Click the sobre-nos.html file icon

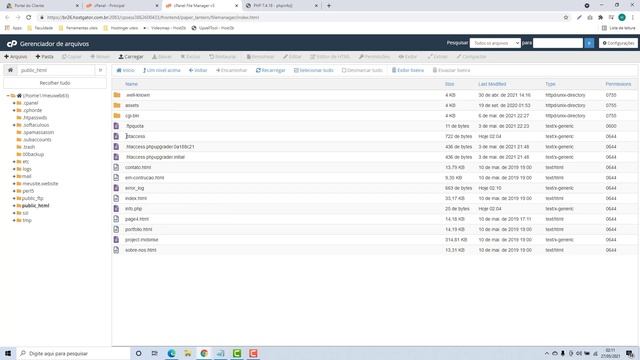(x=116, y=250)
